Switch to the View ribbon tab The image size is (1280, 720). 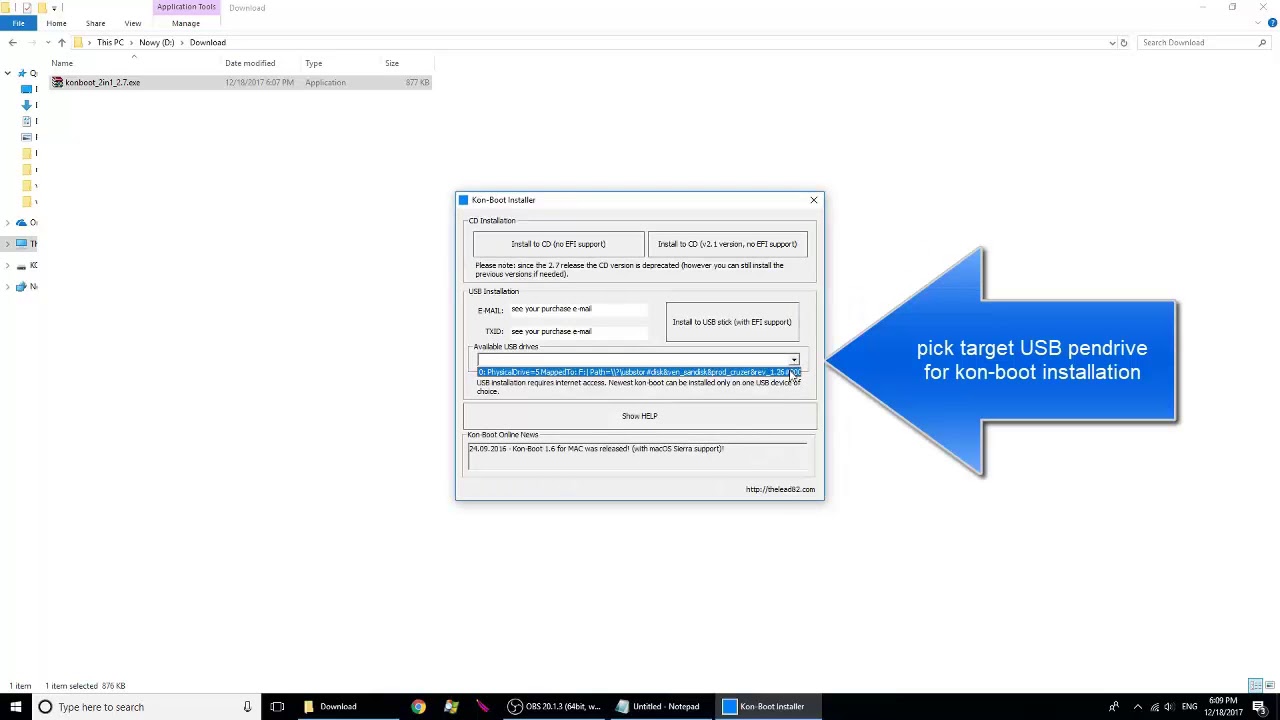[x=133, y=23]
